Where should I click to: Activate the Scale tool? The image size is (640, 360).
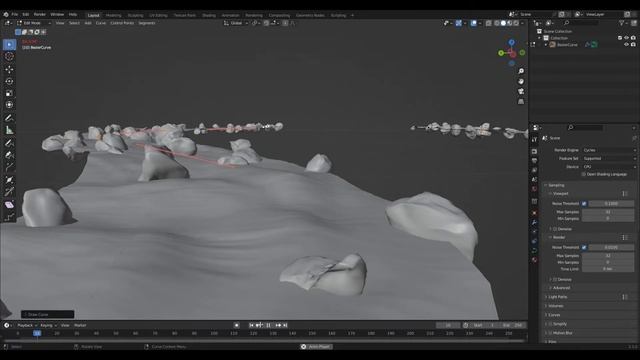(9, 93)
